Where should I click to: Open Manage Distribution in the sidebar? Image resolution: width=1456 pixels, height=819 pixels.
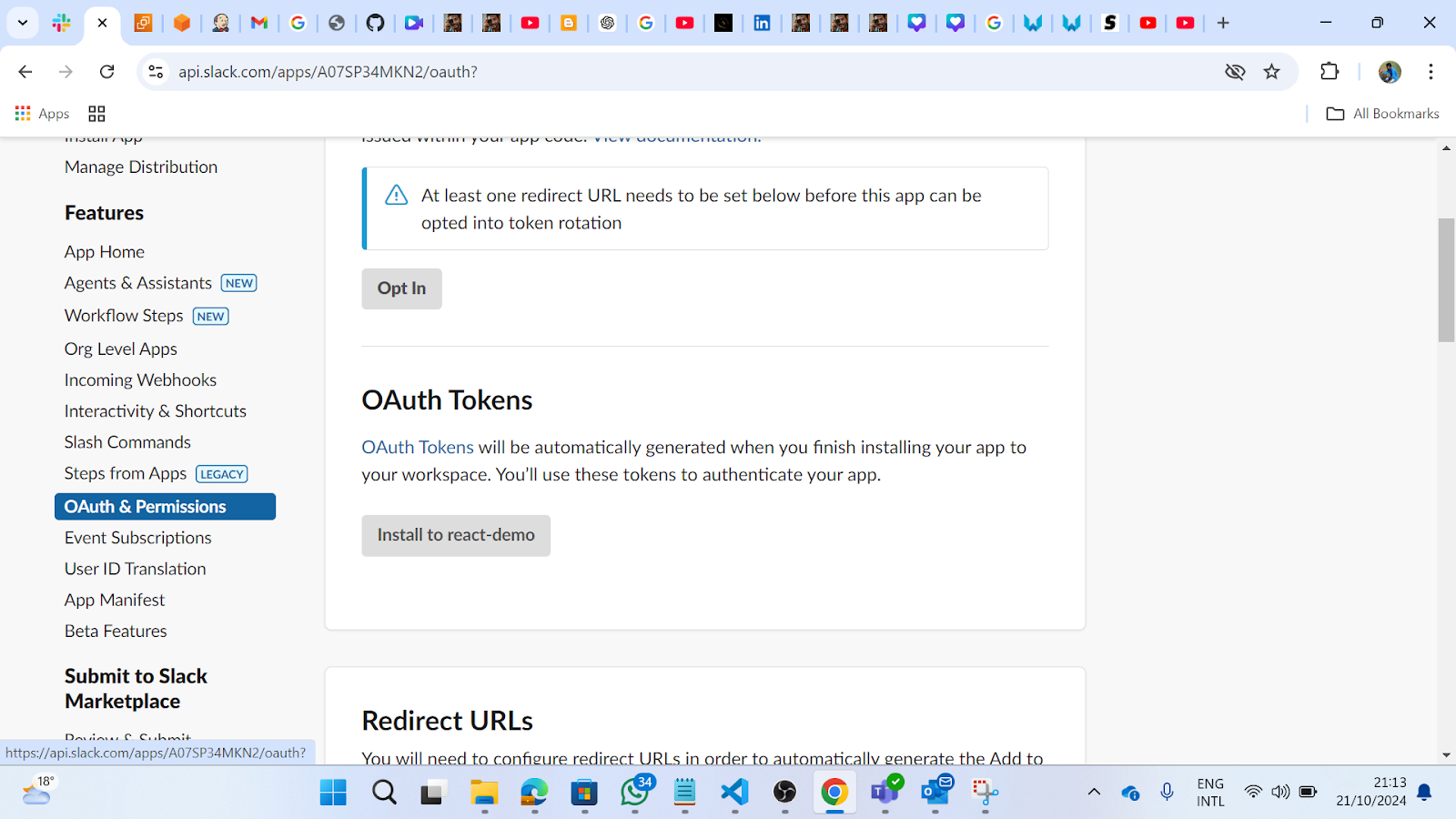click(141, 167)
